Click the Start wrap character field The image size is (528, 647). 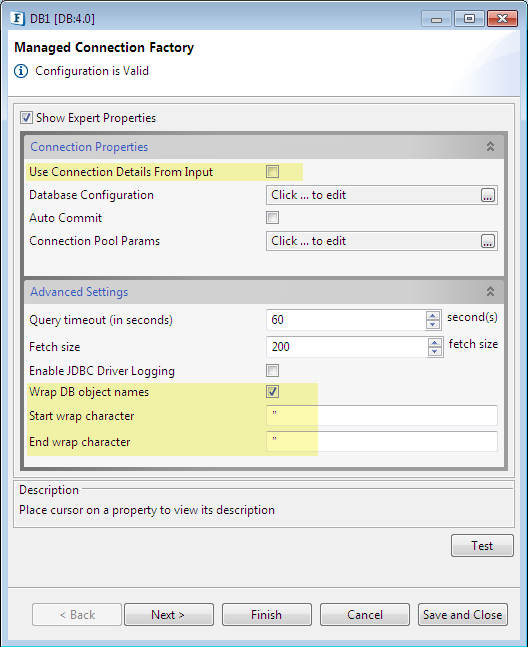point(382,415)
